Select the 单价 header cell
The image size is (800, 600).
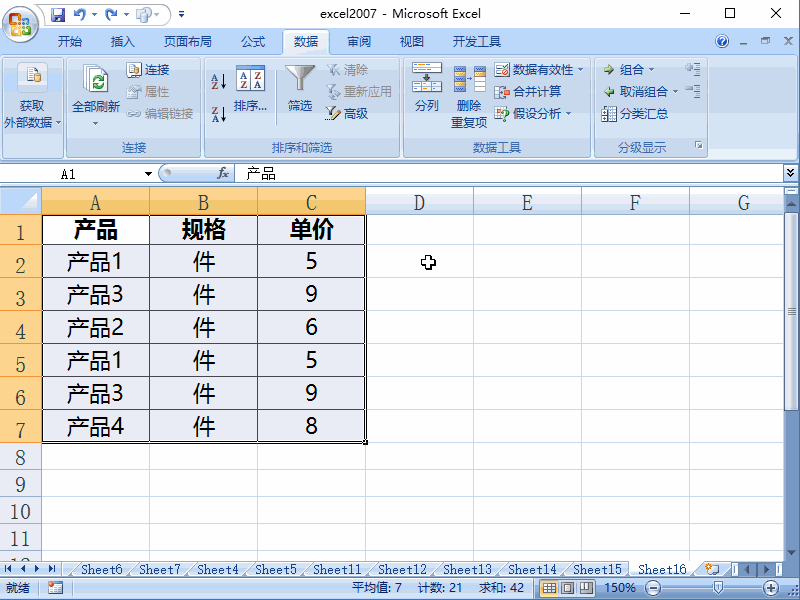coord(311,230)
